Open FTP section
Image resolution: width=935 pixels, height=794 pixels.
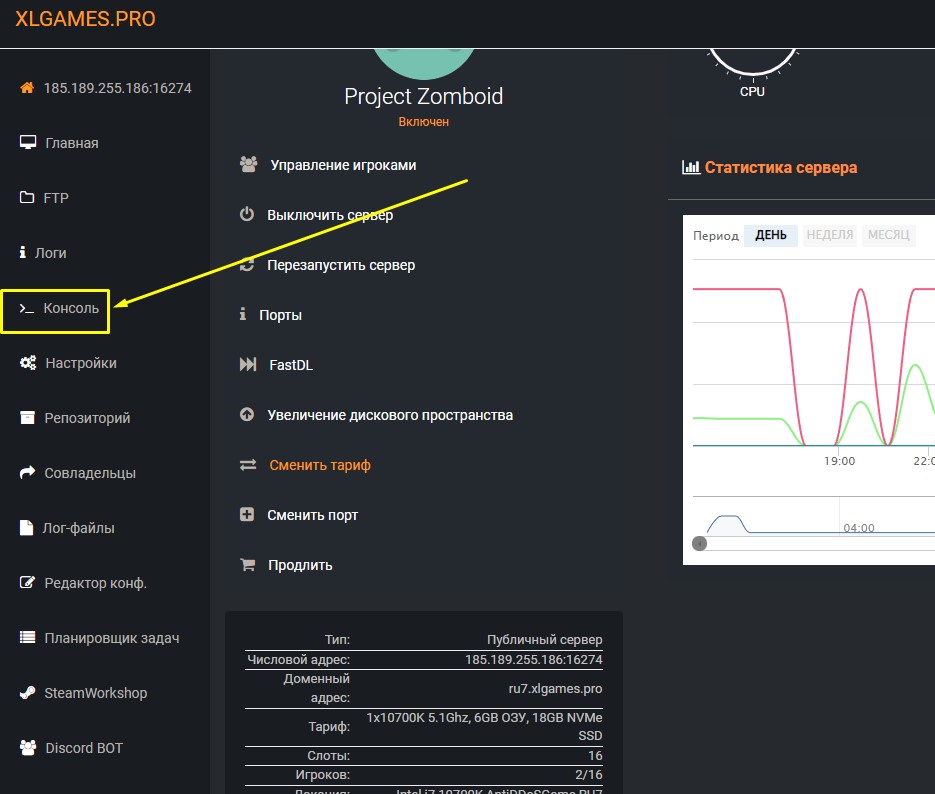click(56, 198)
